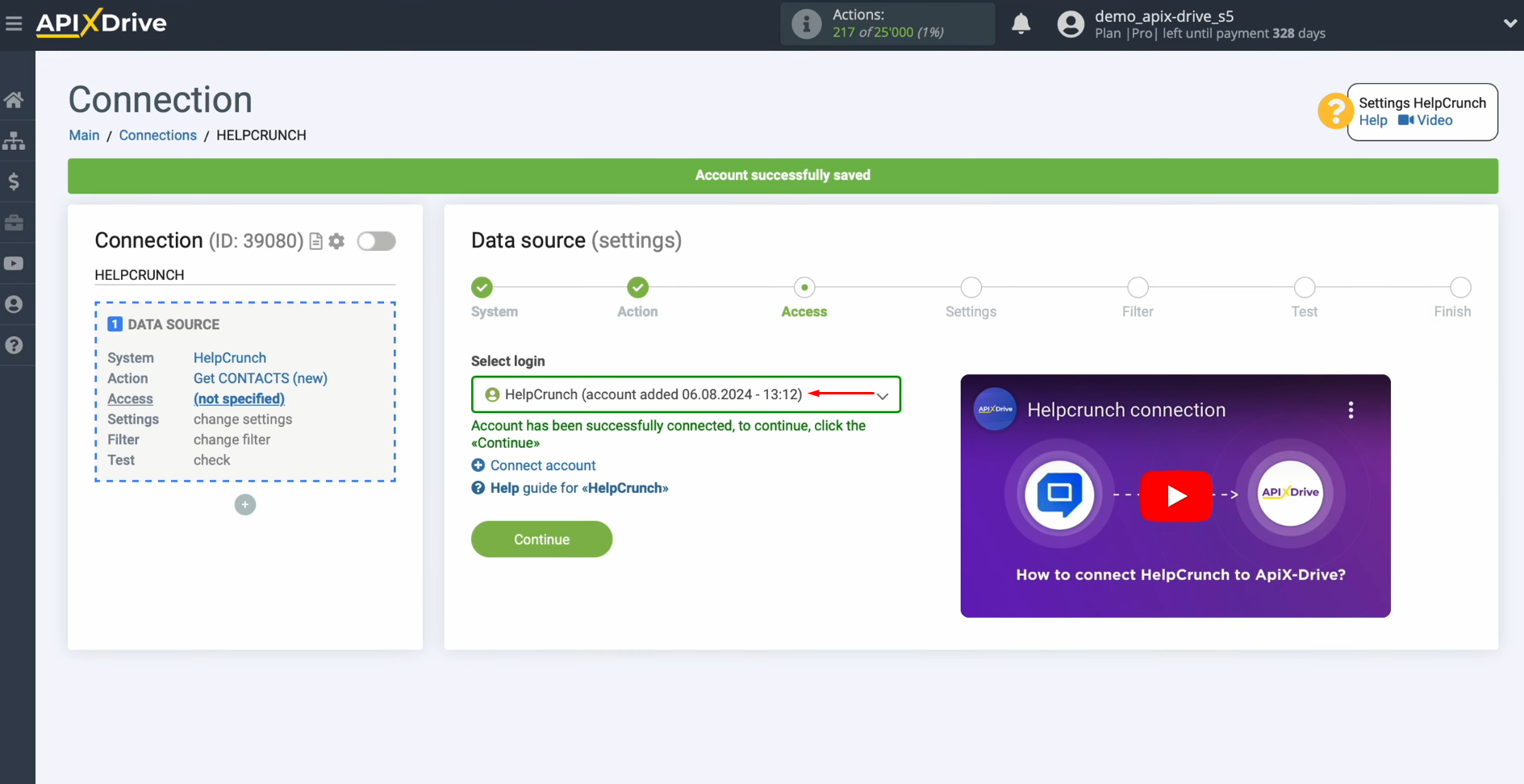Toggle the hamburger menu
Viewport: 1524px width, 784px height.
tap(14, 23)
